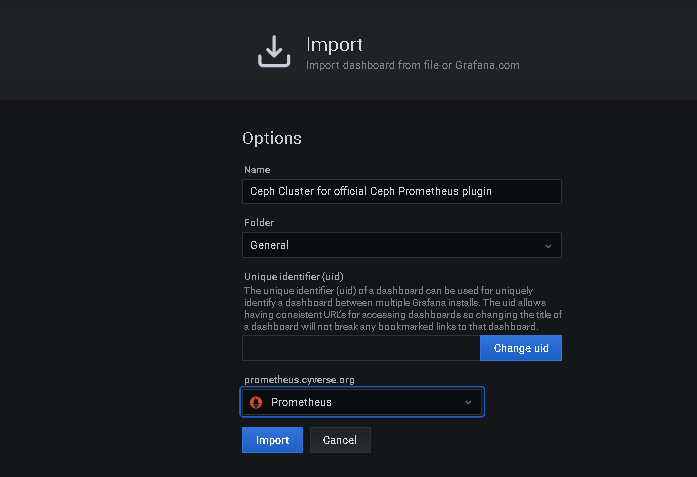Click the Prometheus flame logo icon
The width and height of the screenshot is (697, 477).
tap(256, 402)
